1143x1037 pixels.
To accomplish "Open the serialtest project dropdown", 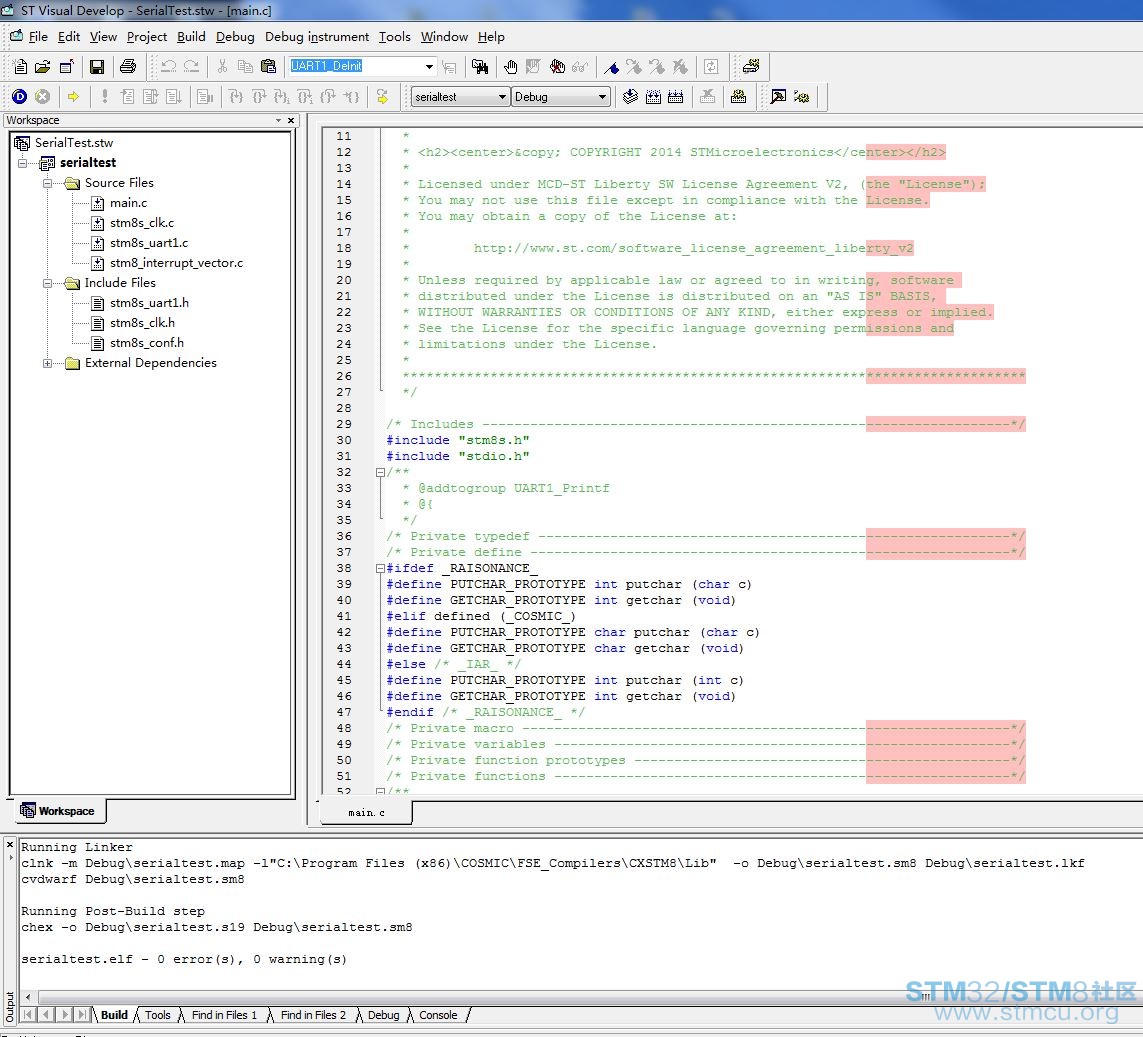I will click(x=502, y=96).
